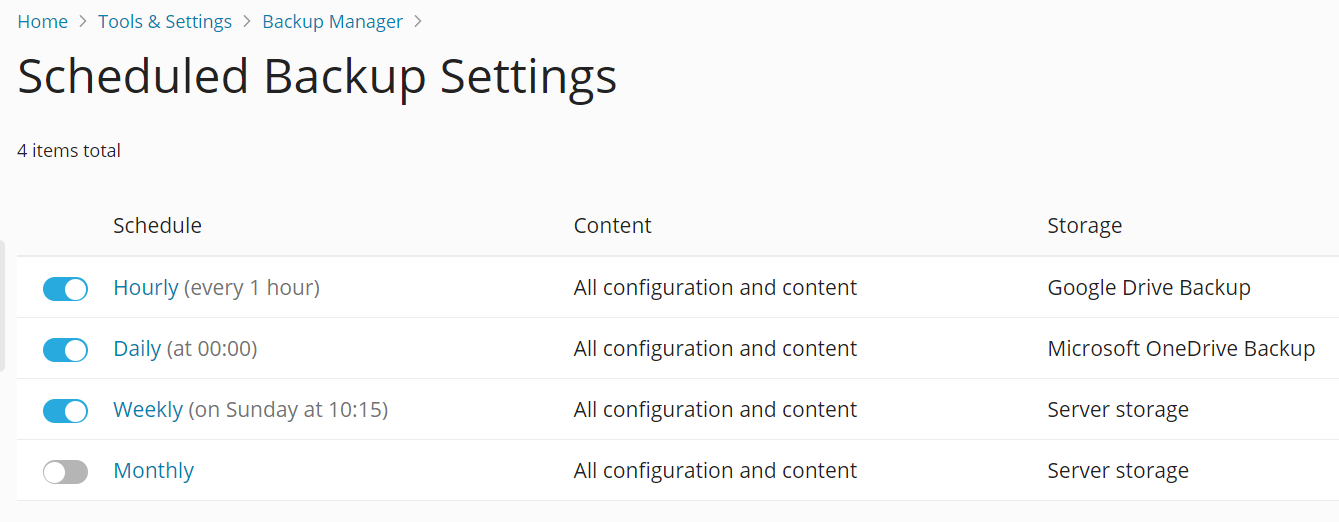Screen dimensions: 1339x522
Task: Click the "4 items total" counter text
Action: 69,151
